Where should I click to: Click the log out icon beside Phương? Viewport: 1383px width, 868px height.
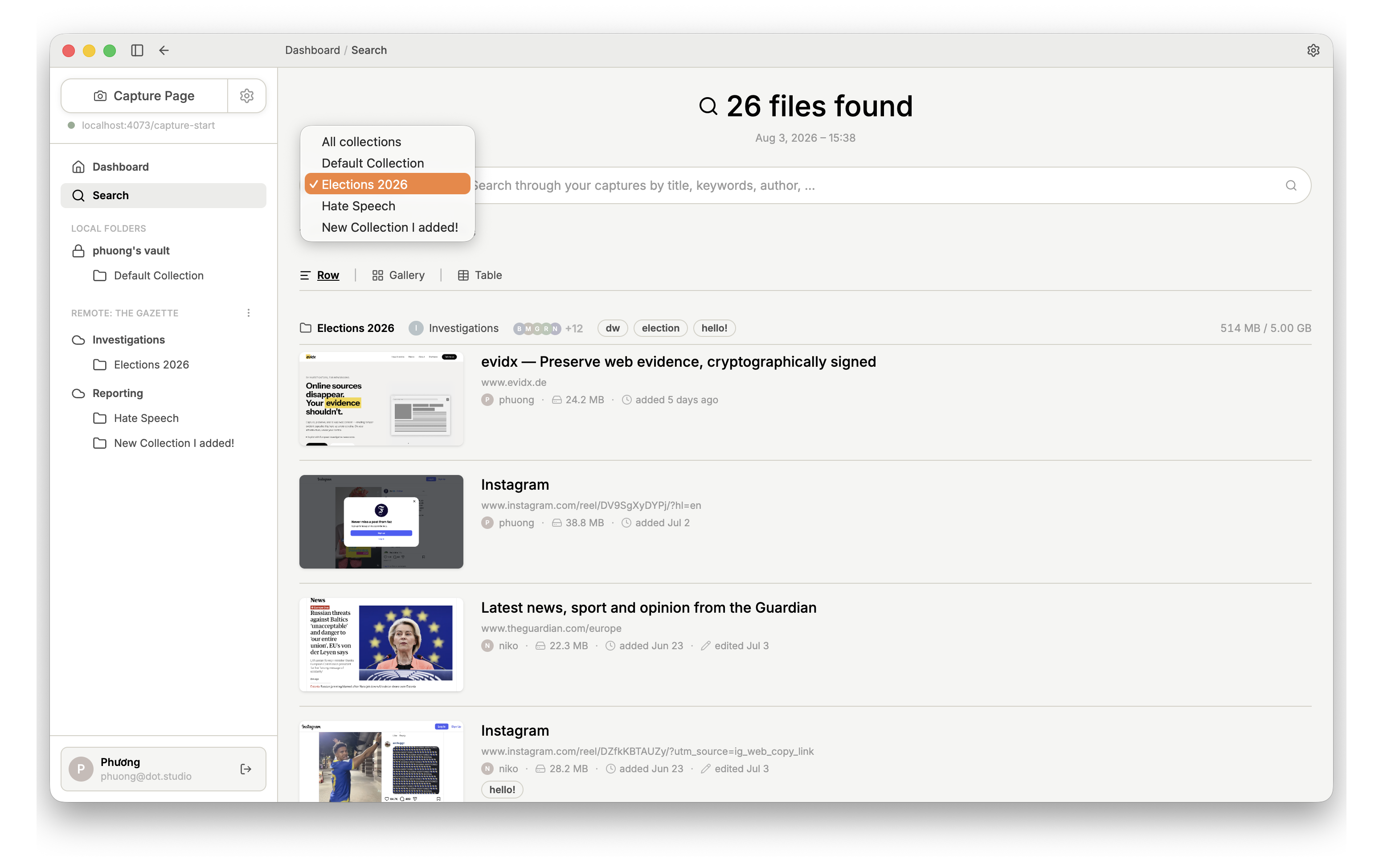246,769
